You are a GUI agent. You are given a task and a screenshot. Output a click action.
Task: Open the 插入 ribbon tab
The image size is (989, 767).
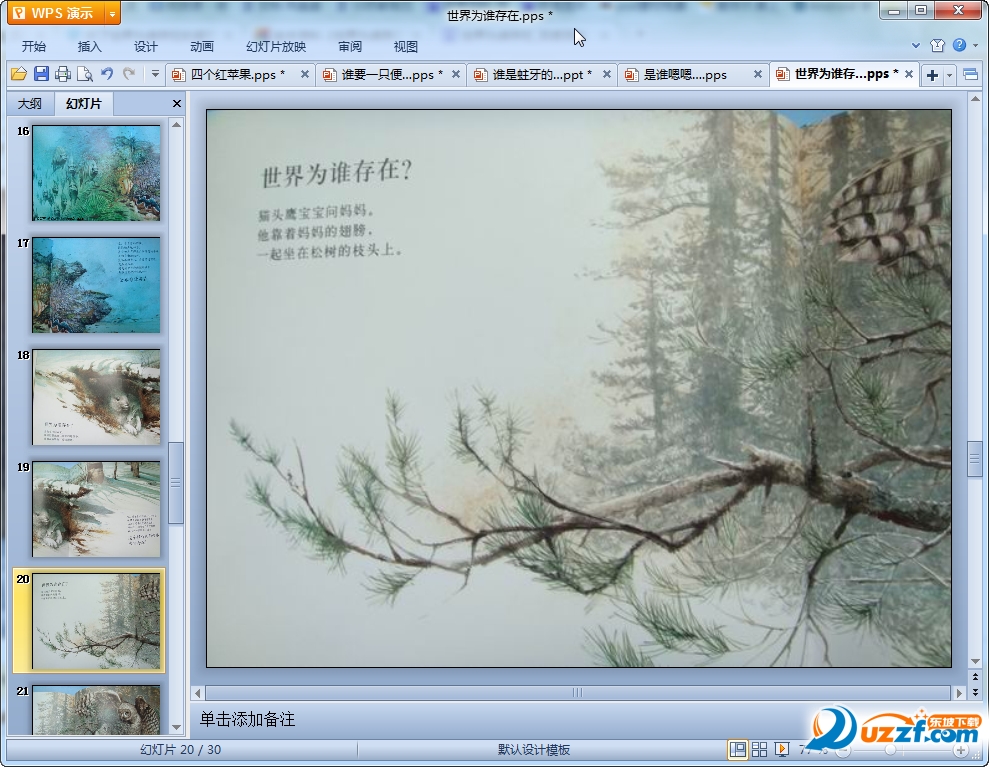pyautogui.click(x=90, y=47)
